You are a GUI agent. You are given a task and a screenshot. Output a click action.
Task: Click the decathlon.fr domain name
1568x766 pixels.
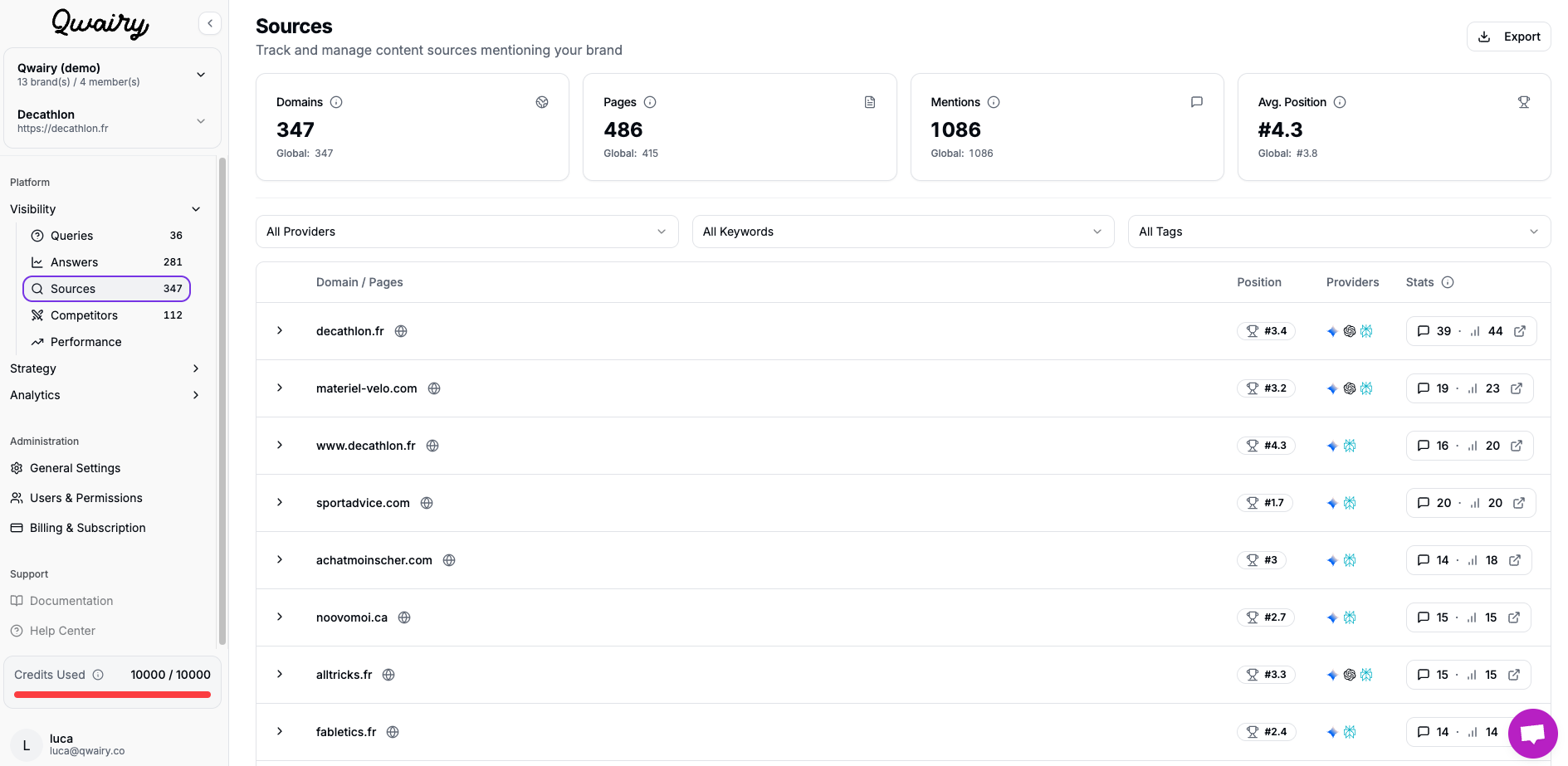350,331
